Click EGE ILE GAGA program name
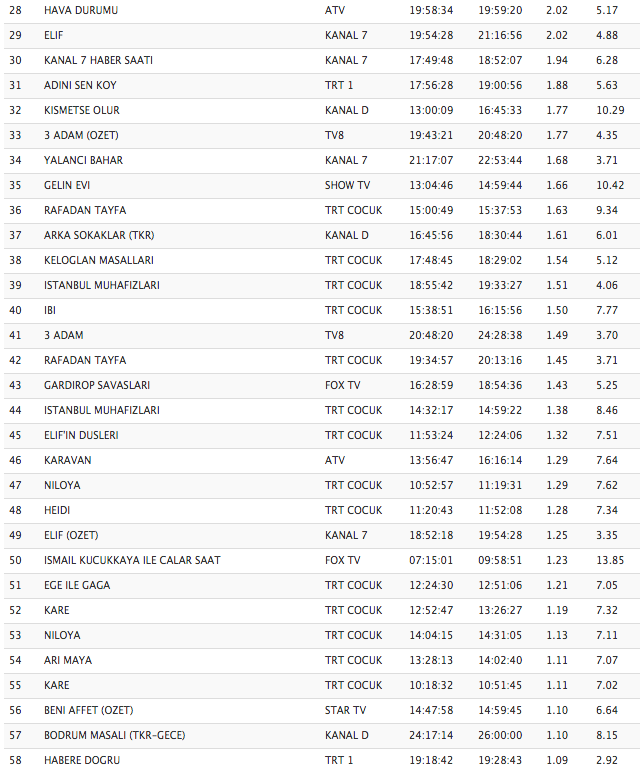The image size is (644, 773). pos(77,585)
